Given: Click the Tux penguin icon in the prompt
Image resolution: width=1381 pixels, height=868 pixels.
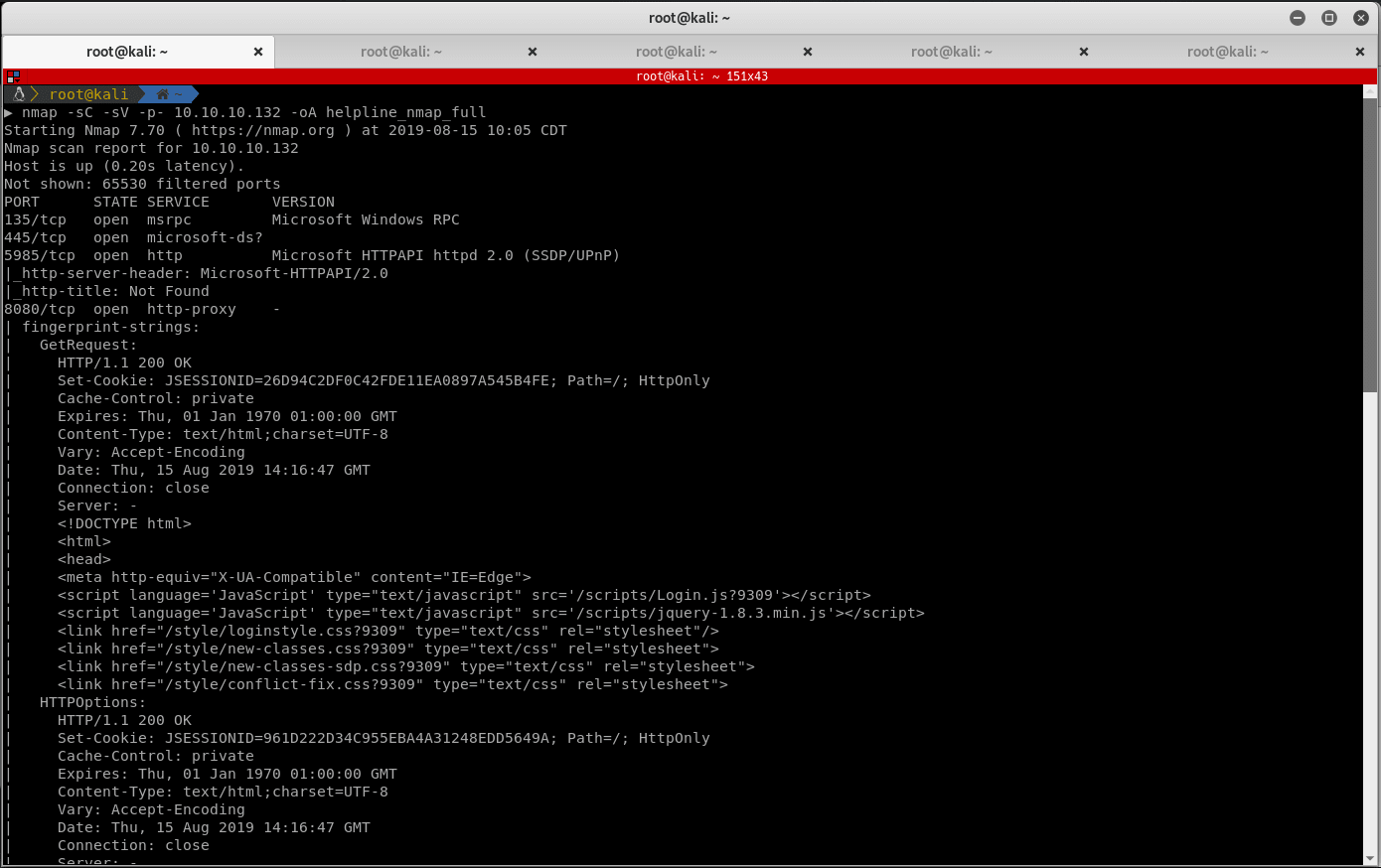Looking at the screenshot, I should 19,94.
